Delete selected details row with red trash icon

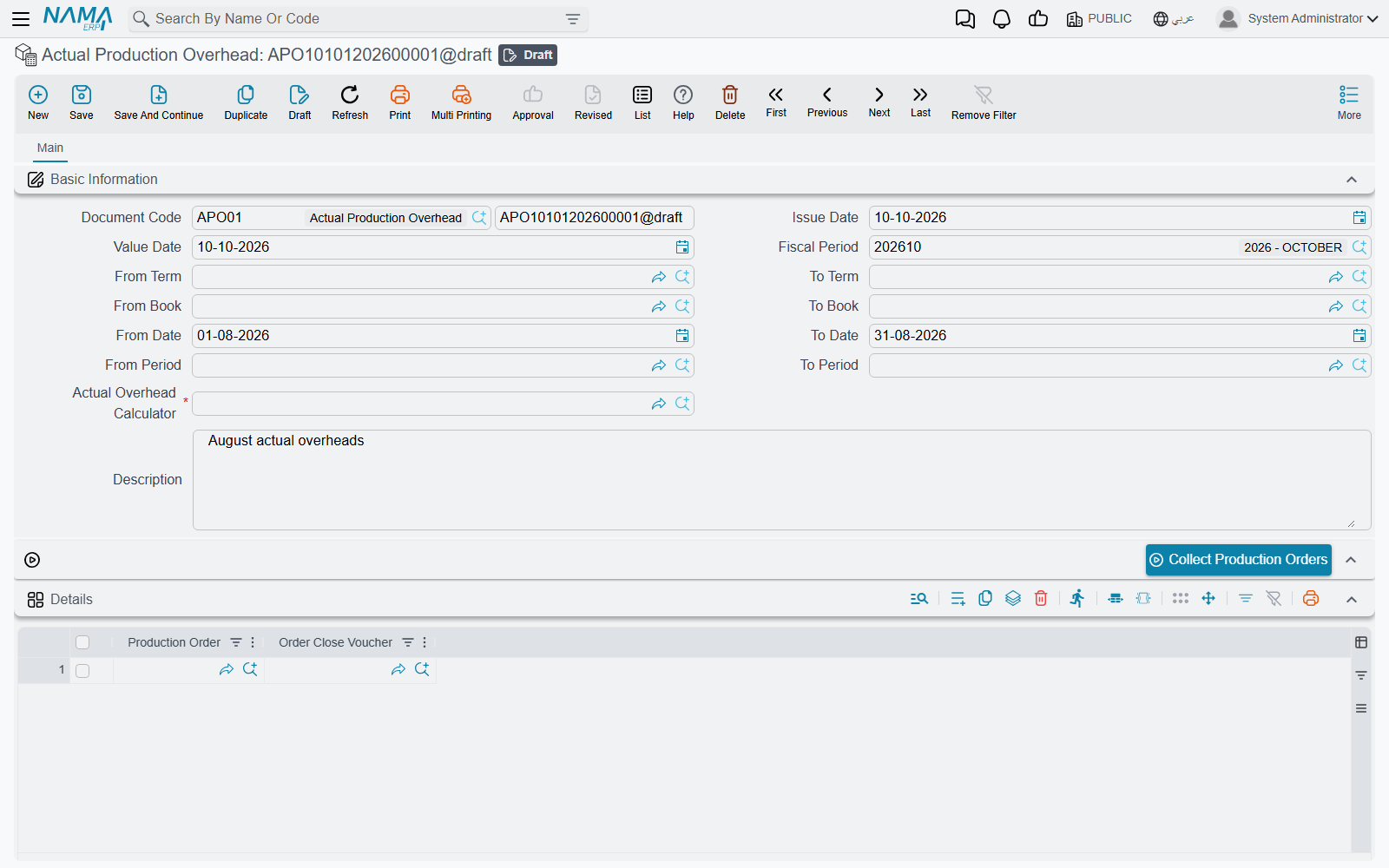click(x=1041, y=598)
